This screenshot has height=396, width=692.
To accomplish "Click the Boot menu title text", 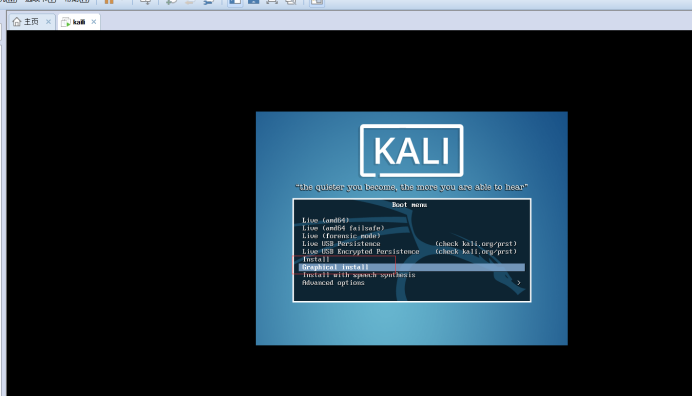I will [x=409, y=205].
